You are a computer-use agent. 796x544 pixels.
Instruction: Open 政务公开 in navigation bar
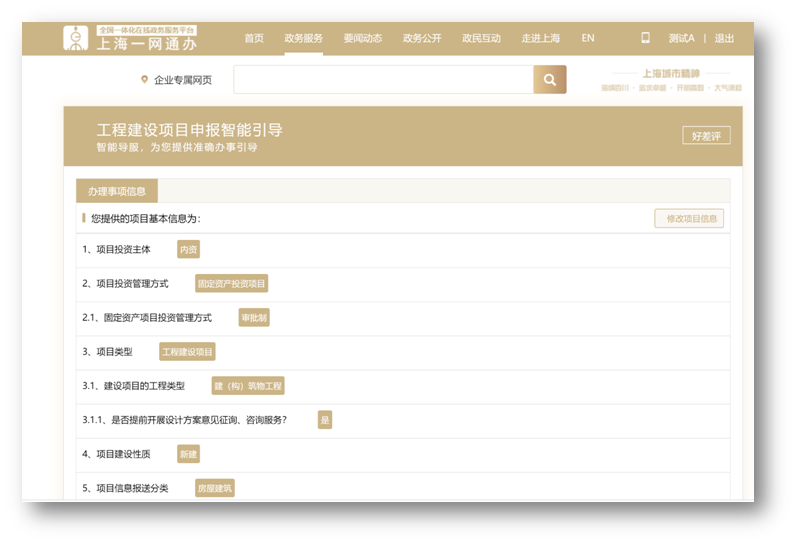pyautogui.click(x=422, y=38)
